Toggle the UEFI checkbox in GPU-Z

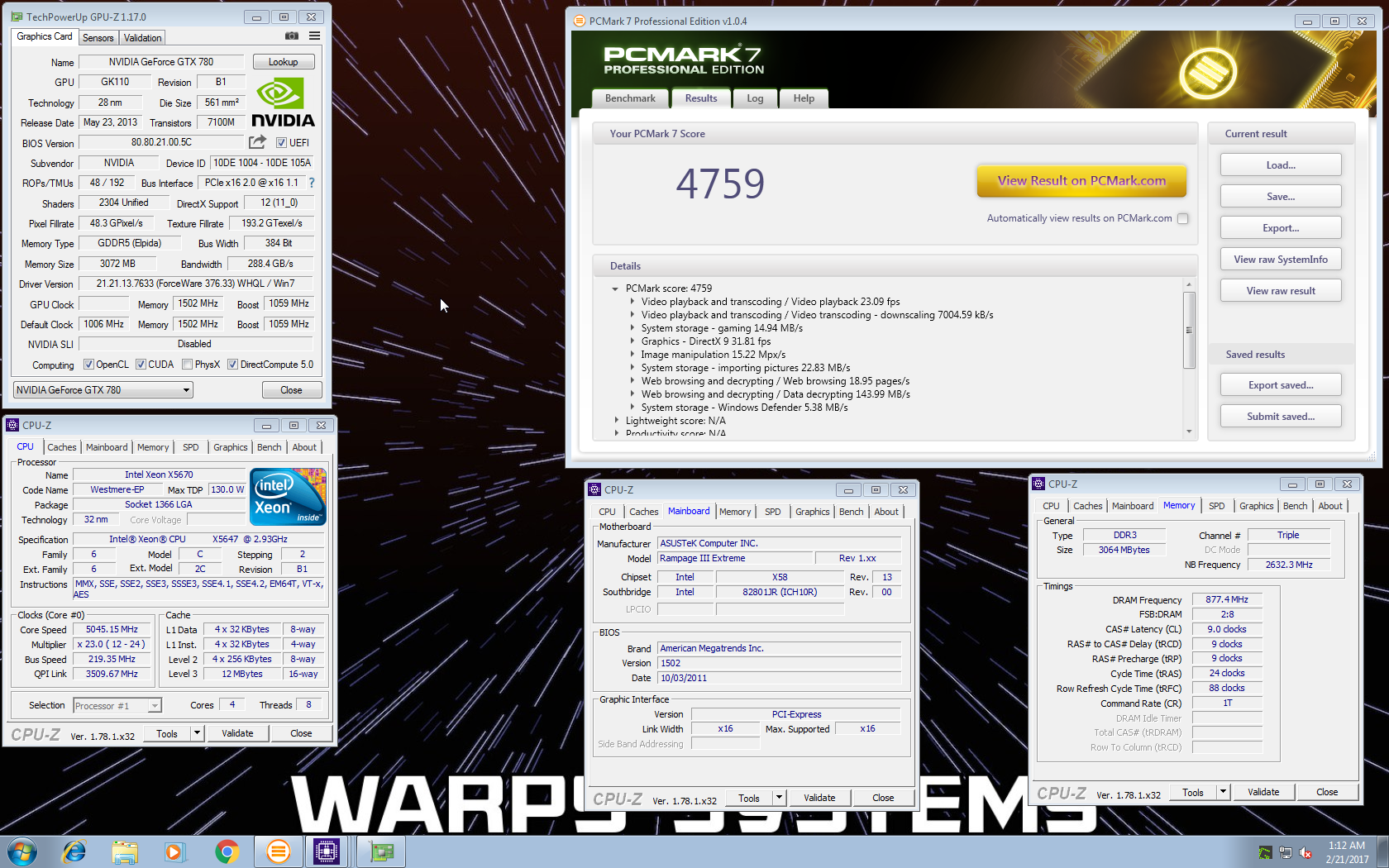(x=281, y=143)
